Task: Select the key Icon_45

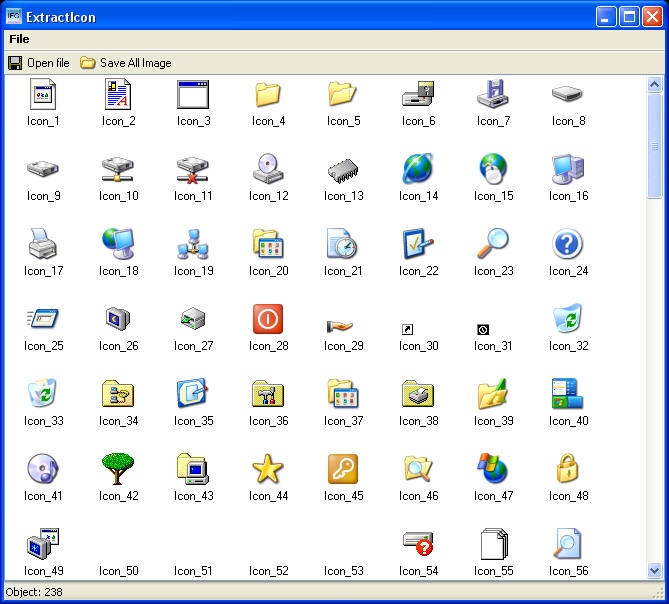Action: click(343, 468)
